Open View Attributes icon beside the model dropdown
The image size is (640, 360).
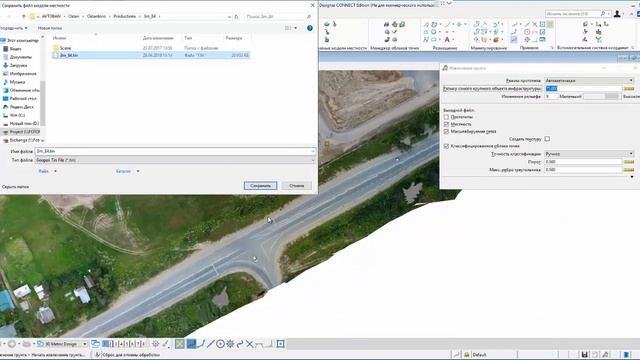95,344
